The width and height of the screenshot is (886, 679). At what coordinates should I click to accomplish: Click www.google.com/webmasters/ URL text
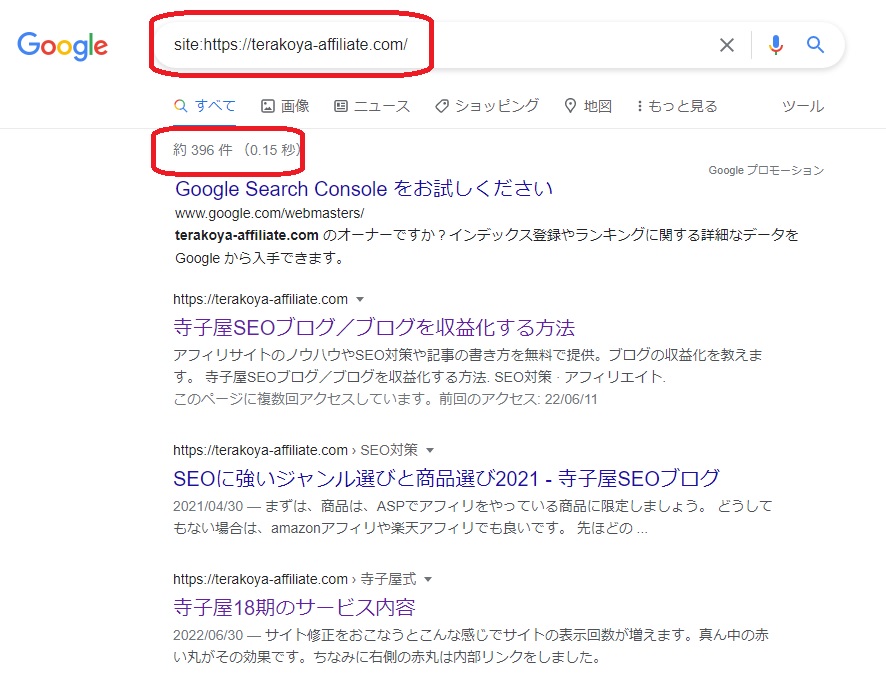[270, 214]
